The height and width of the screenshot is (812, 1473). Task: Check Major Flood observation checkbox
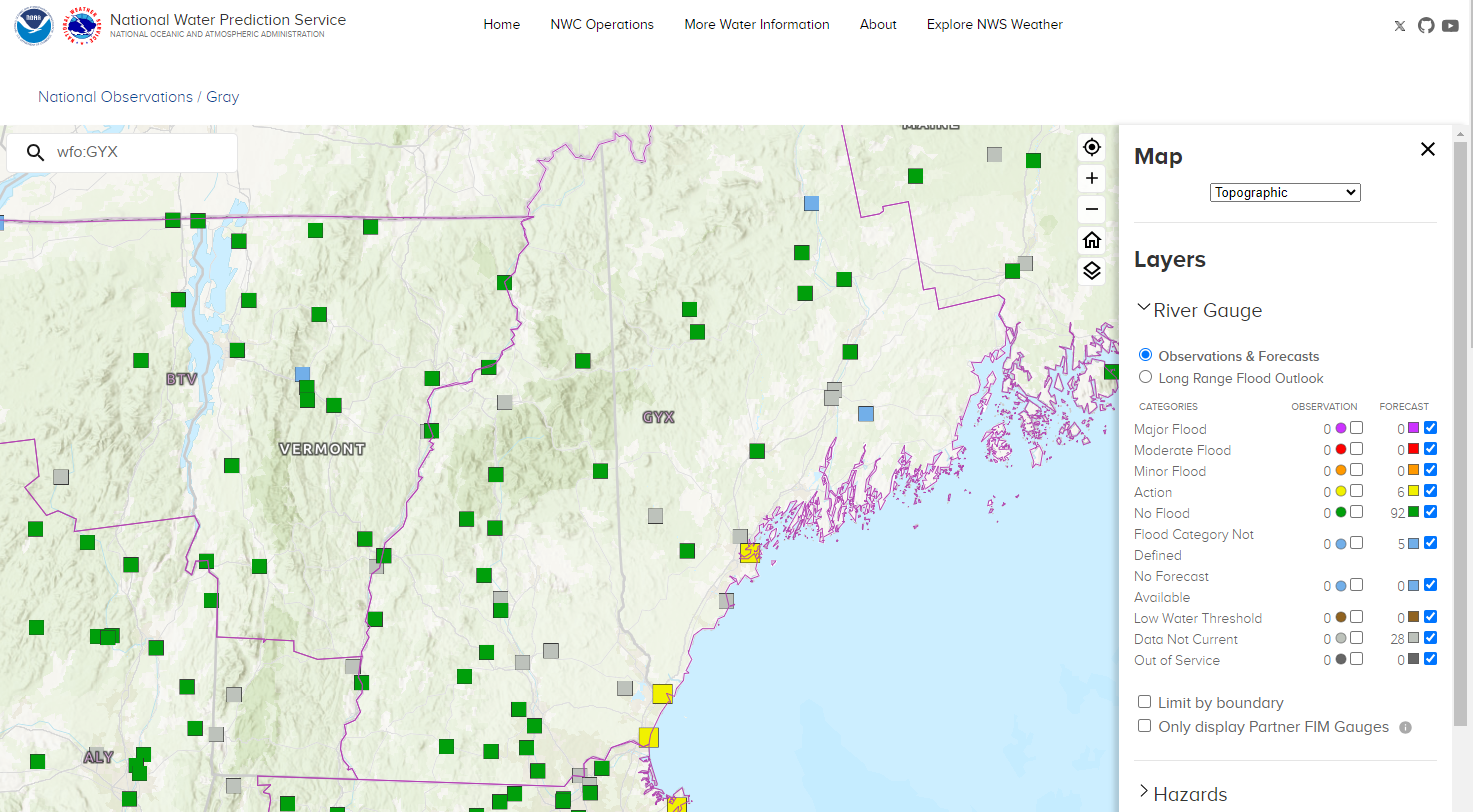coord(1356,428)
